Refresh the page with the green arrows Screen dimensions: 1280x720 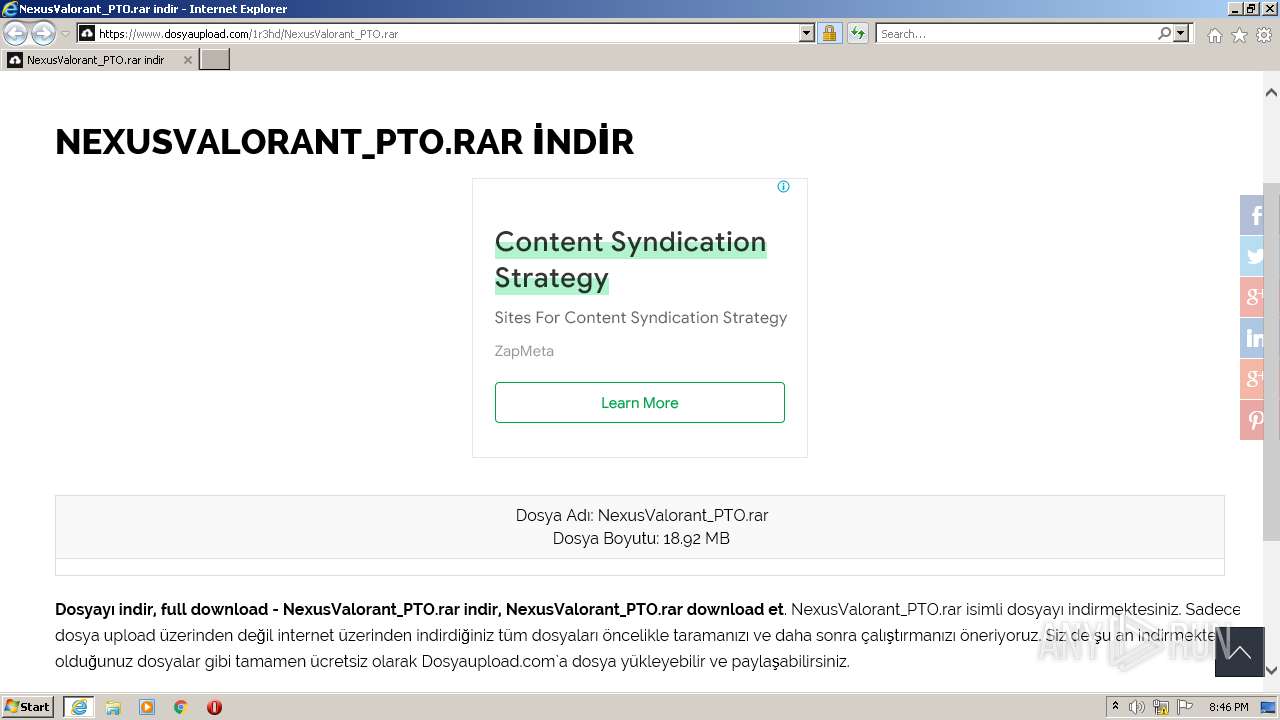tap(858, 33)
